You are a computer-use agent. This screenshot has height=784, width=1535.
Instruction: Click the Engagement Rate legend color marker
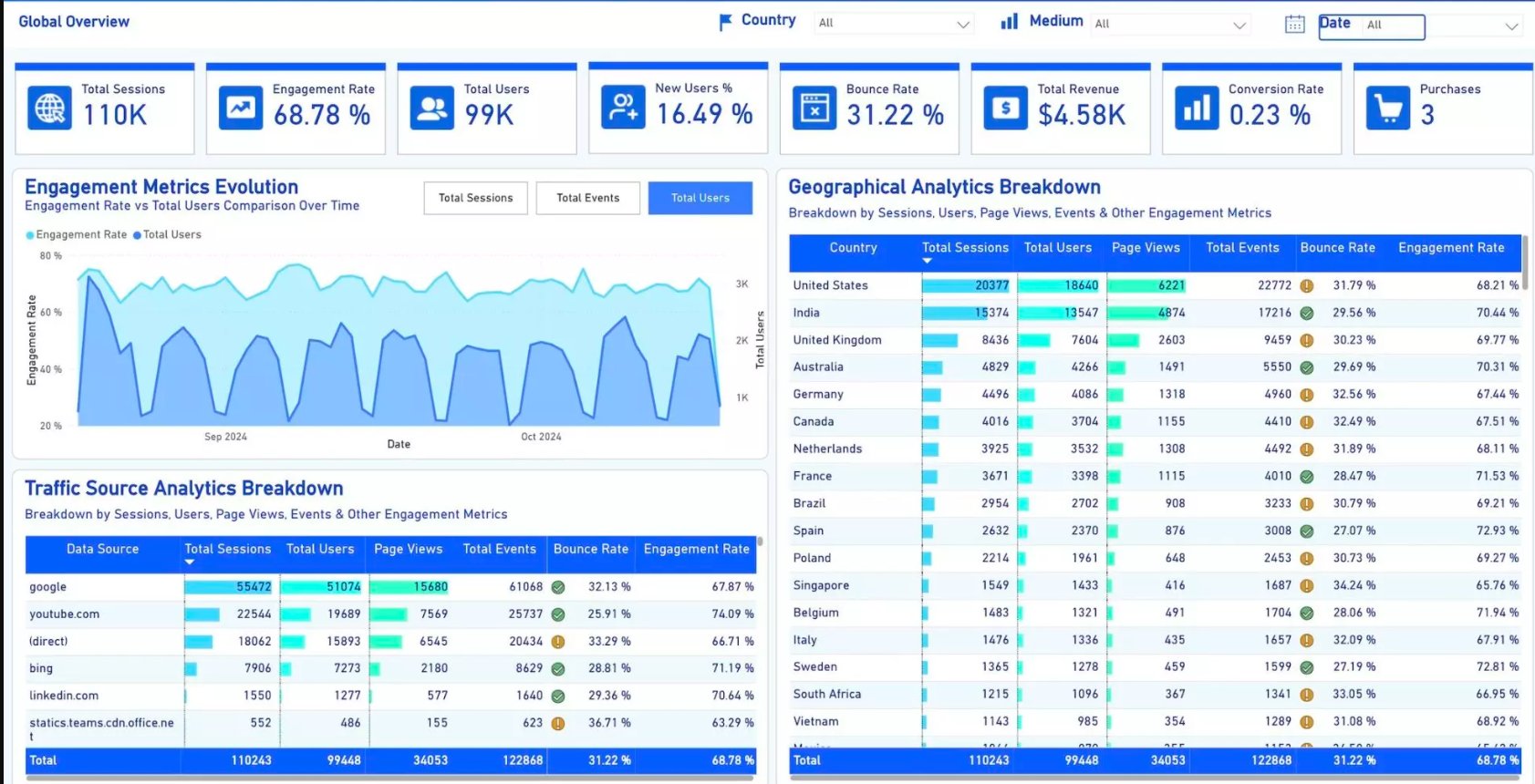30,235
